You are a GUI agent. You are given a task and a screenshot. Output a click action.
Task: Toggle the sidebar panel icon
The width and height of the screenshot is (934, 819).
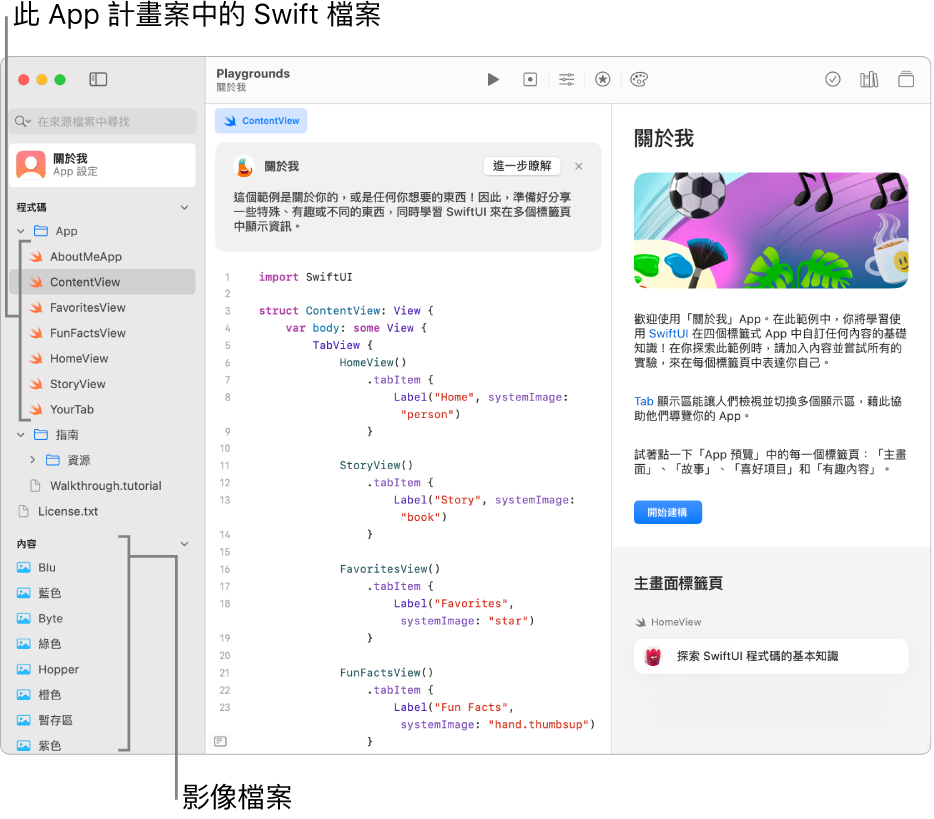coord(98,79)
